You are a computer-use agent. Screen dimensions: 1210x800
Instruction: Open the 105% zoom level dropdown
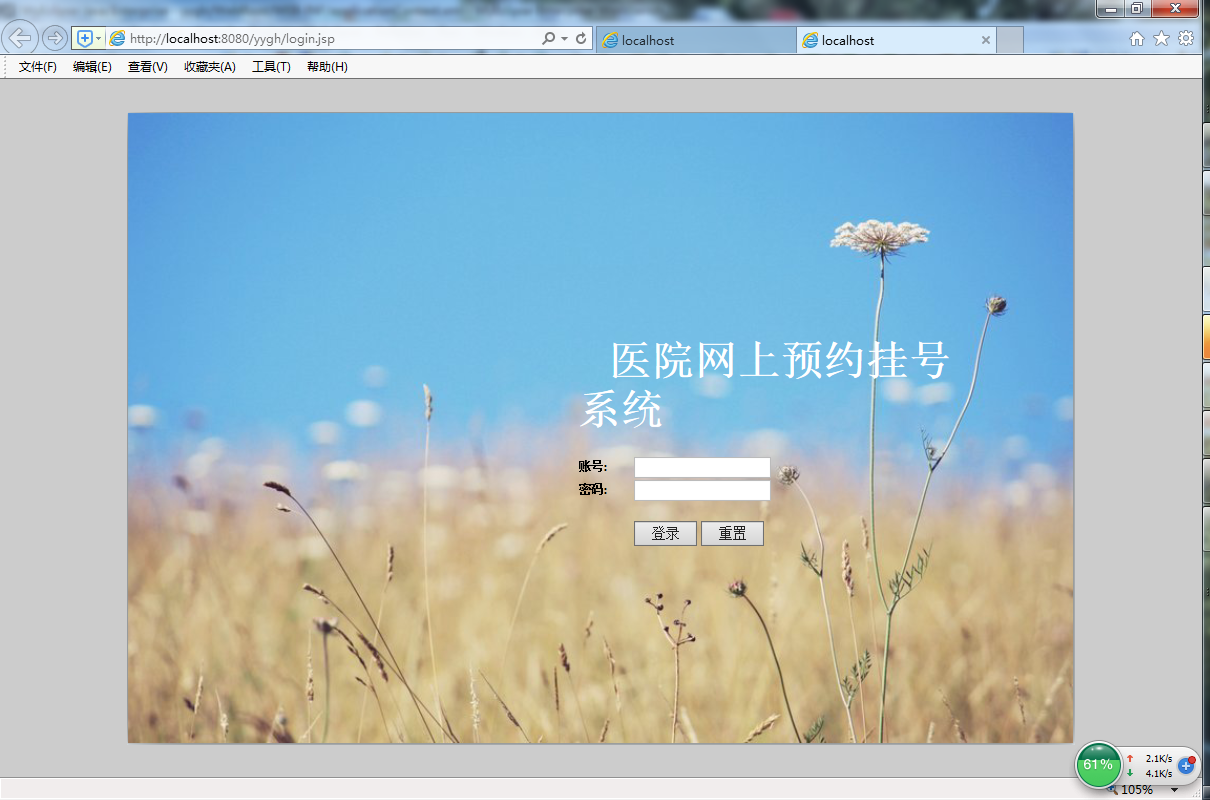click(x=1175, y=790)
